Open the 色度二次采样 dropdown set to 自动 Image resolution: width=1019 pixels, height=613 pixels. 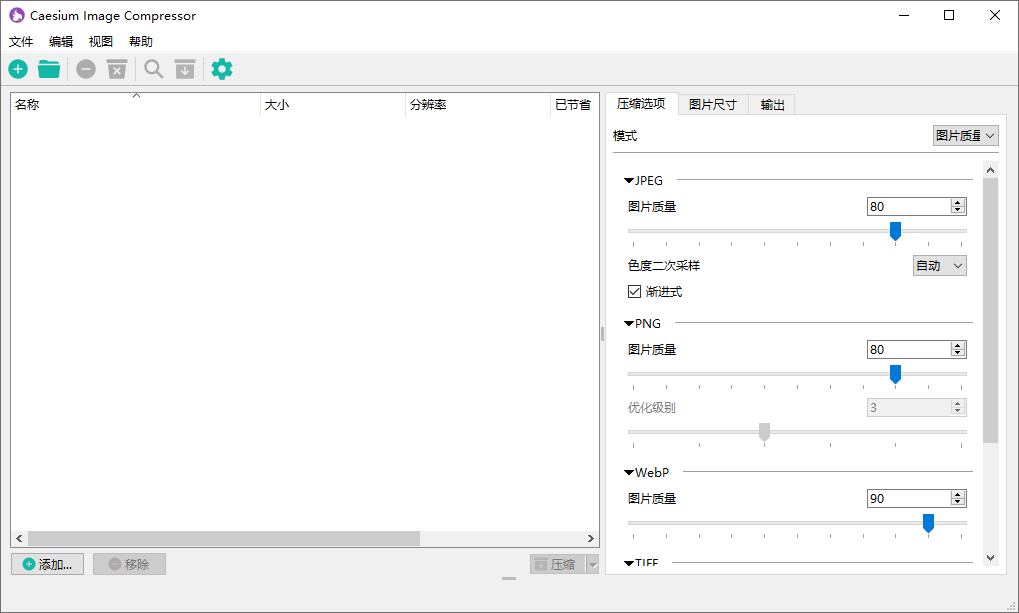click(939, 265)
